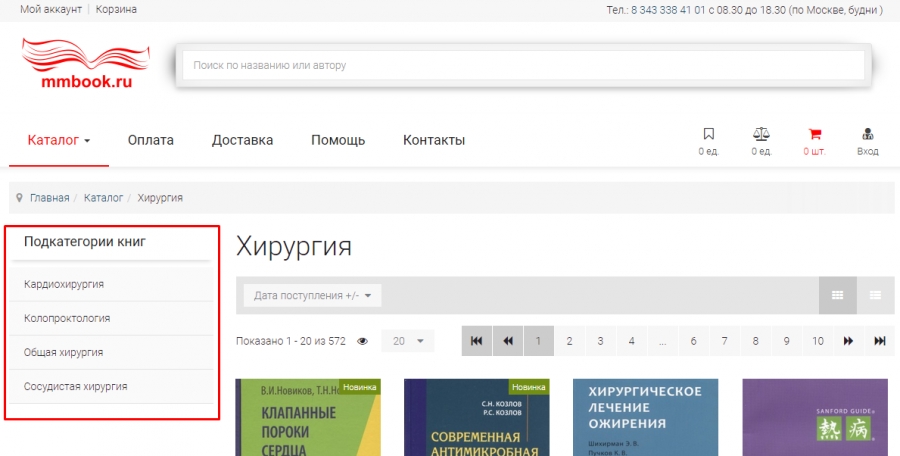Viewport: 900px width, 456px height.
Task: Go to next page of results
Action: click(x=848, y=341)
